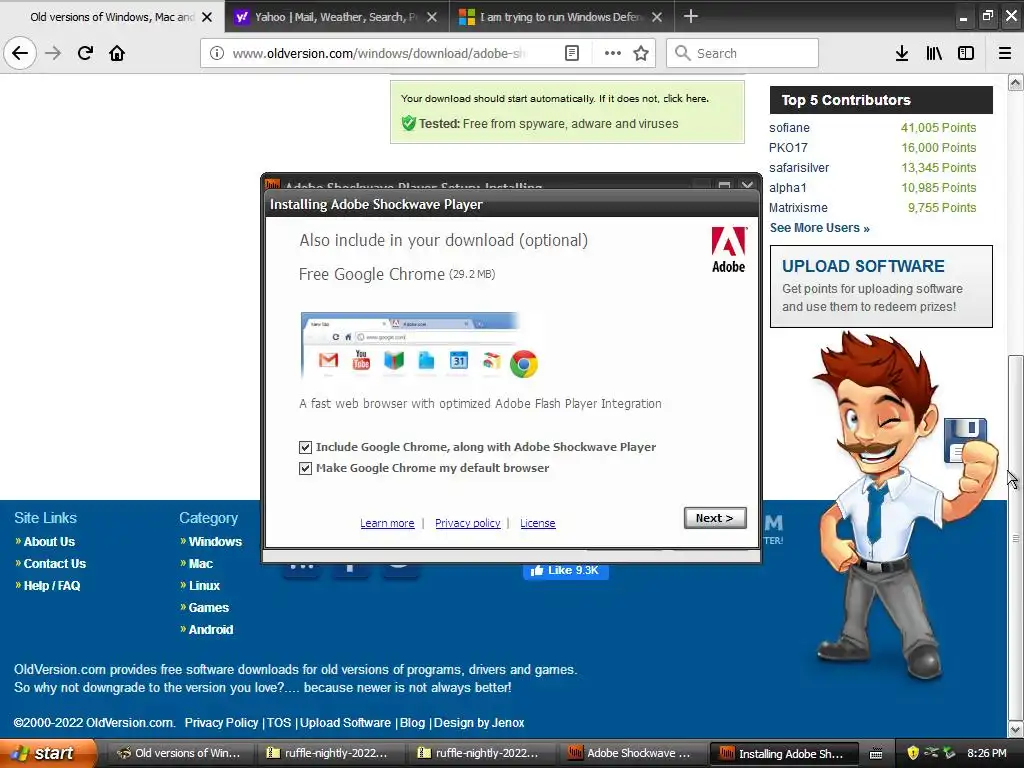Click the browser forward arrow
This screenshot has width=1024, height=768.
click(53, 53)
